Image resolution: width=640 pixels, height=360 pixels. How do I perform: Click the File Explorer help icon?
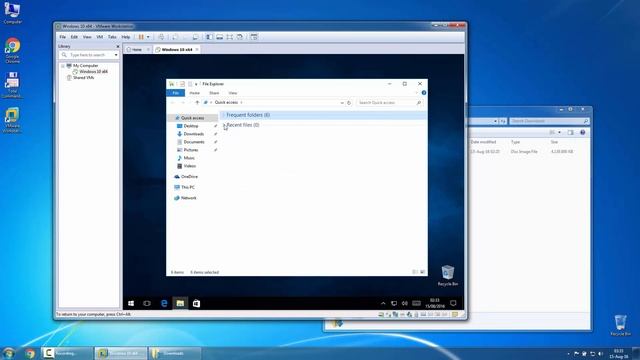(424, 93)
